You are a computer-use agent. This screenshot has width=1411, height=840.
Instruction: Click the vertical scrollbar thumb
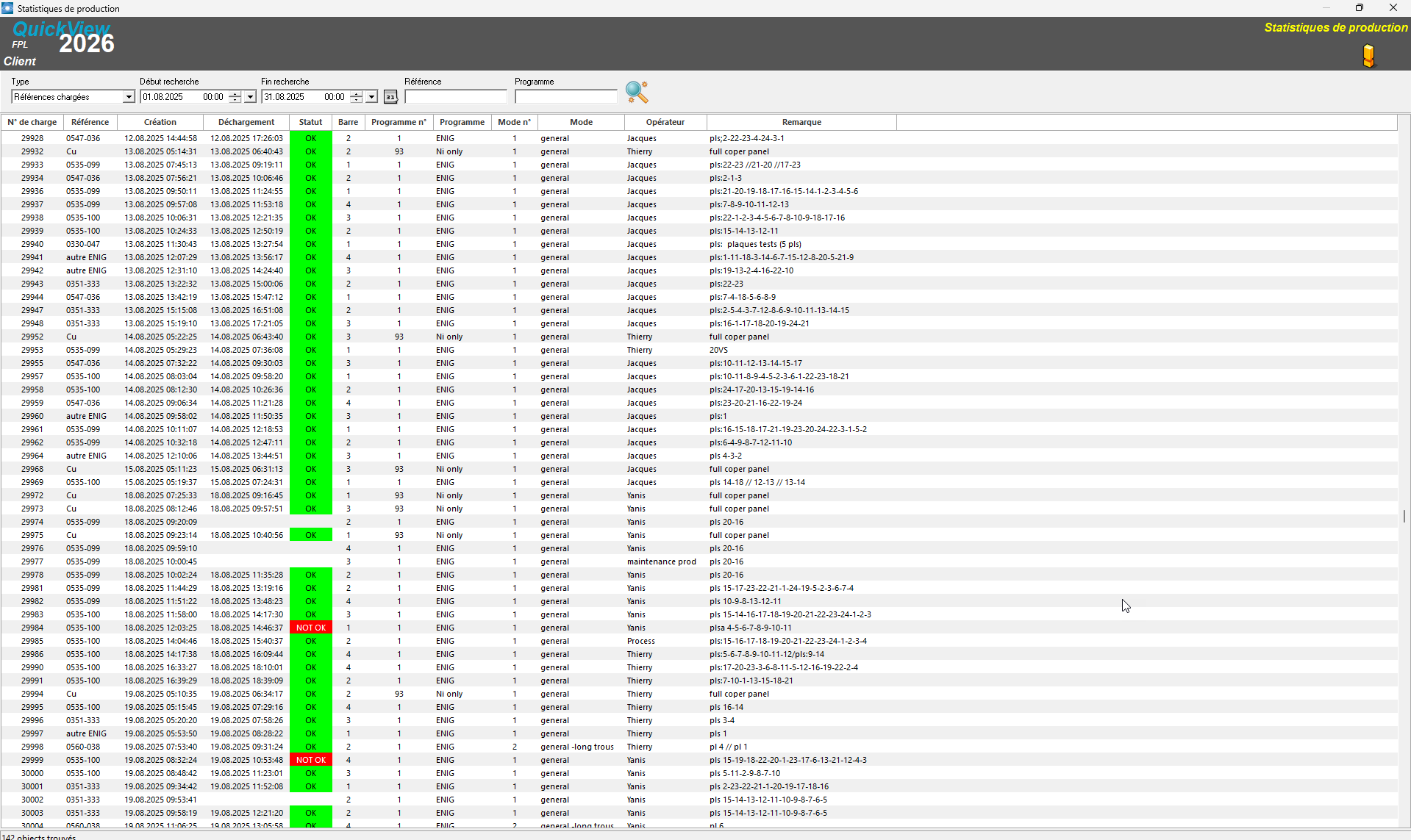click(x=1404, y=517)
